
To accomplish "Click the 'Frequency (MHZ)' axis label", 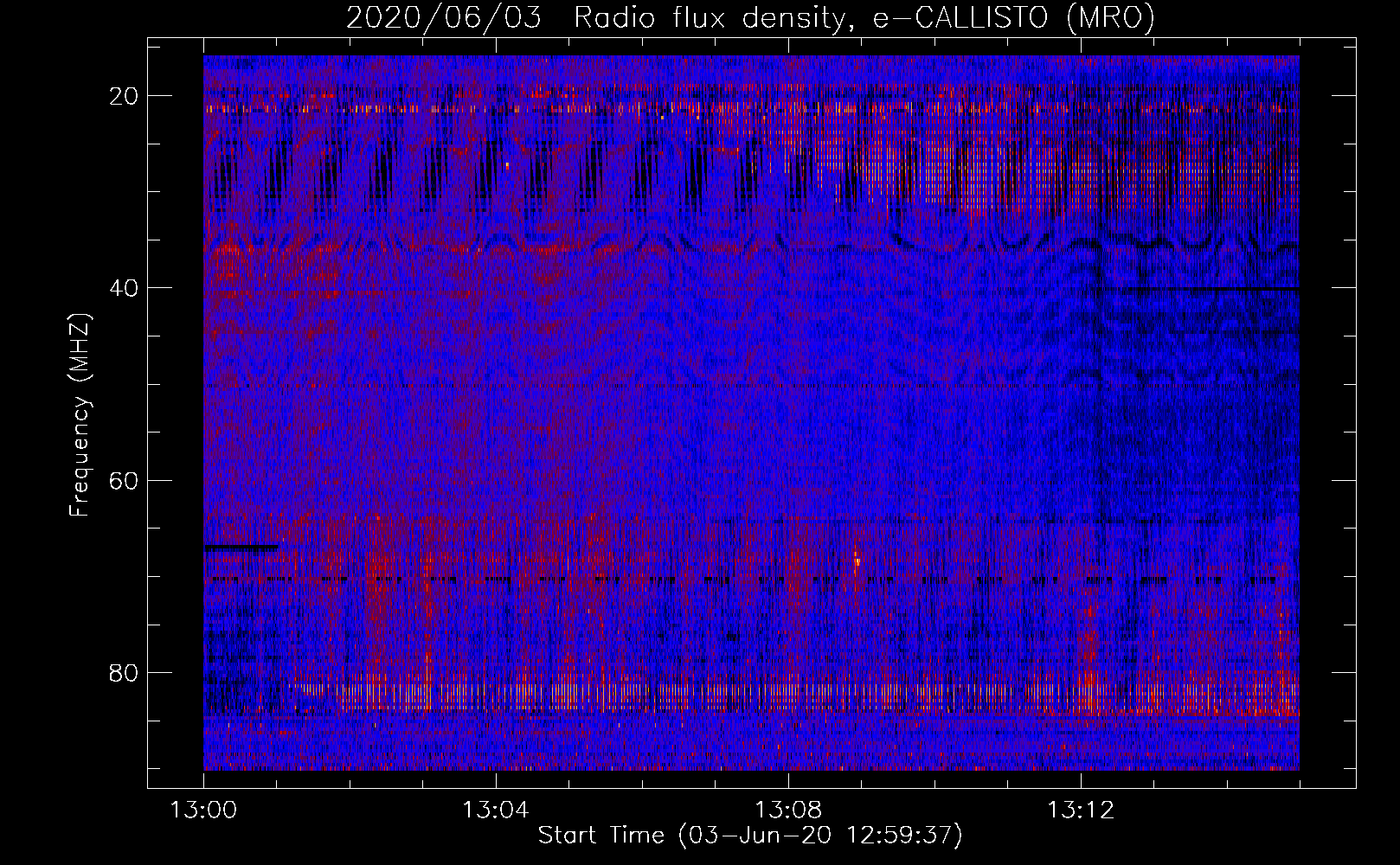I will click(x=80, y=414).
